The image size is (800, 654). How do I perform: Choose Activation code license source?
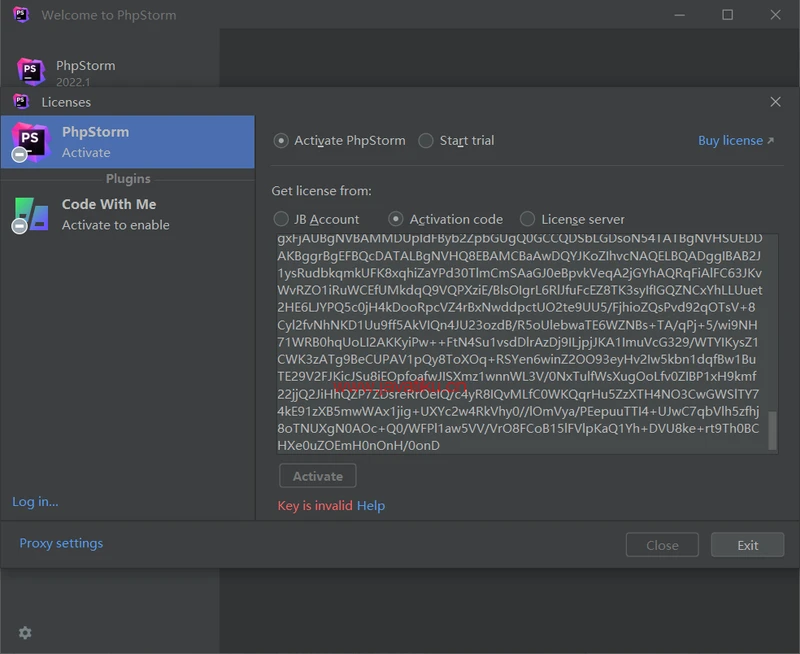396,219
